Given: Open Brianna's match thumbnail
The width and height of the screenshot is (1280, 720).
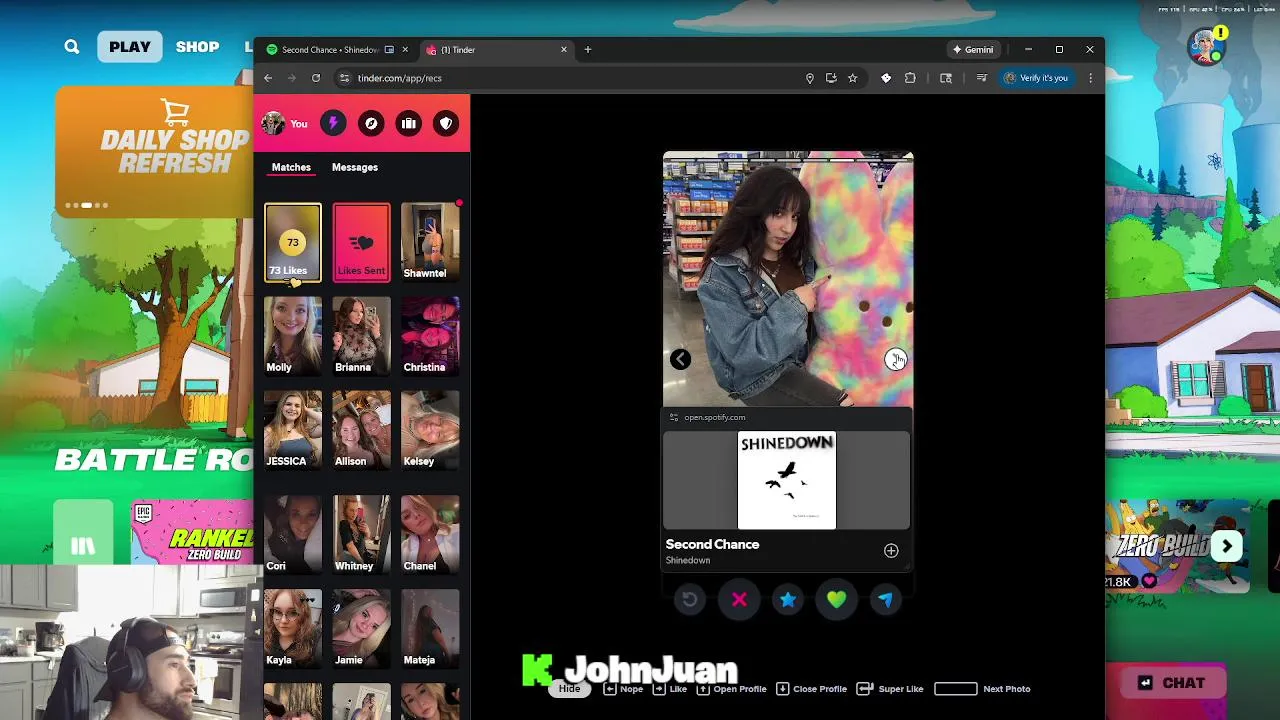Looking at the screenshot, I should tap(361, 337).
